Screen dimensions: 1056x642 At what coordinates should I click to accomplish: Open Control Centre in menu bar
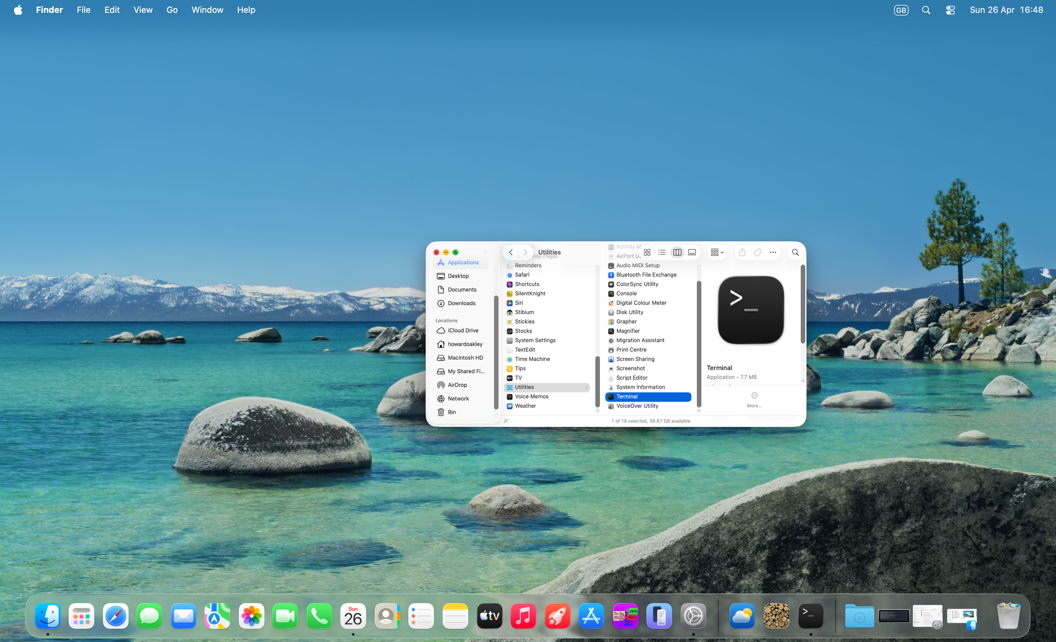point(950,10)
